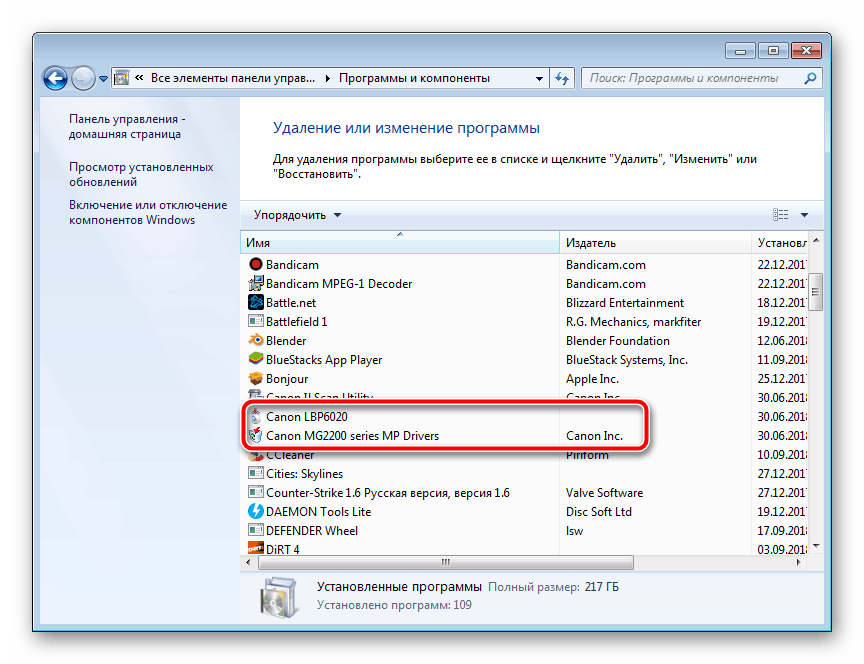Click the Cities: Skylines program icon
864x664 pixels.
(x=256, y=473)
